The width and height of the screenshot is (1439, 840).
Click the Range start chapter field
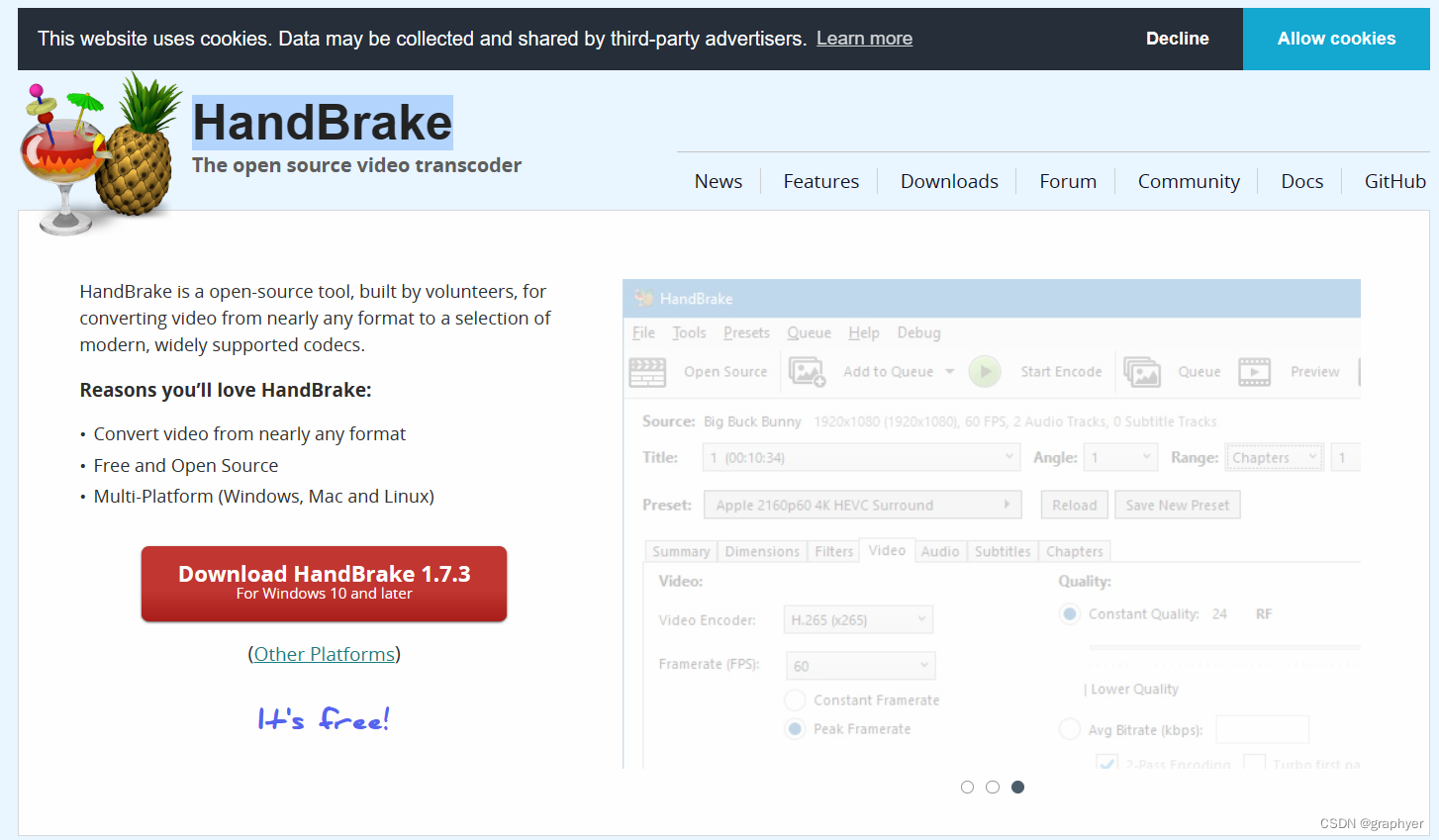click(x=1346, y=457)
